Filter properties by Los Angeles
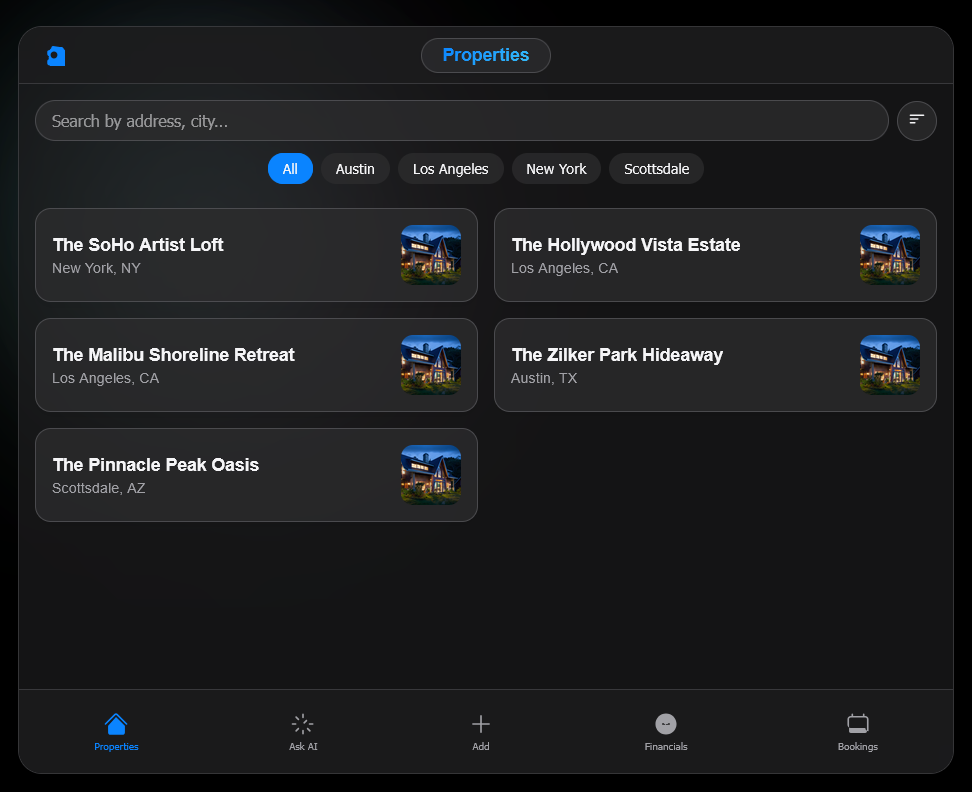 (x=450, y=169)
